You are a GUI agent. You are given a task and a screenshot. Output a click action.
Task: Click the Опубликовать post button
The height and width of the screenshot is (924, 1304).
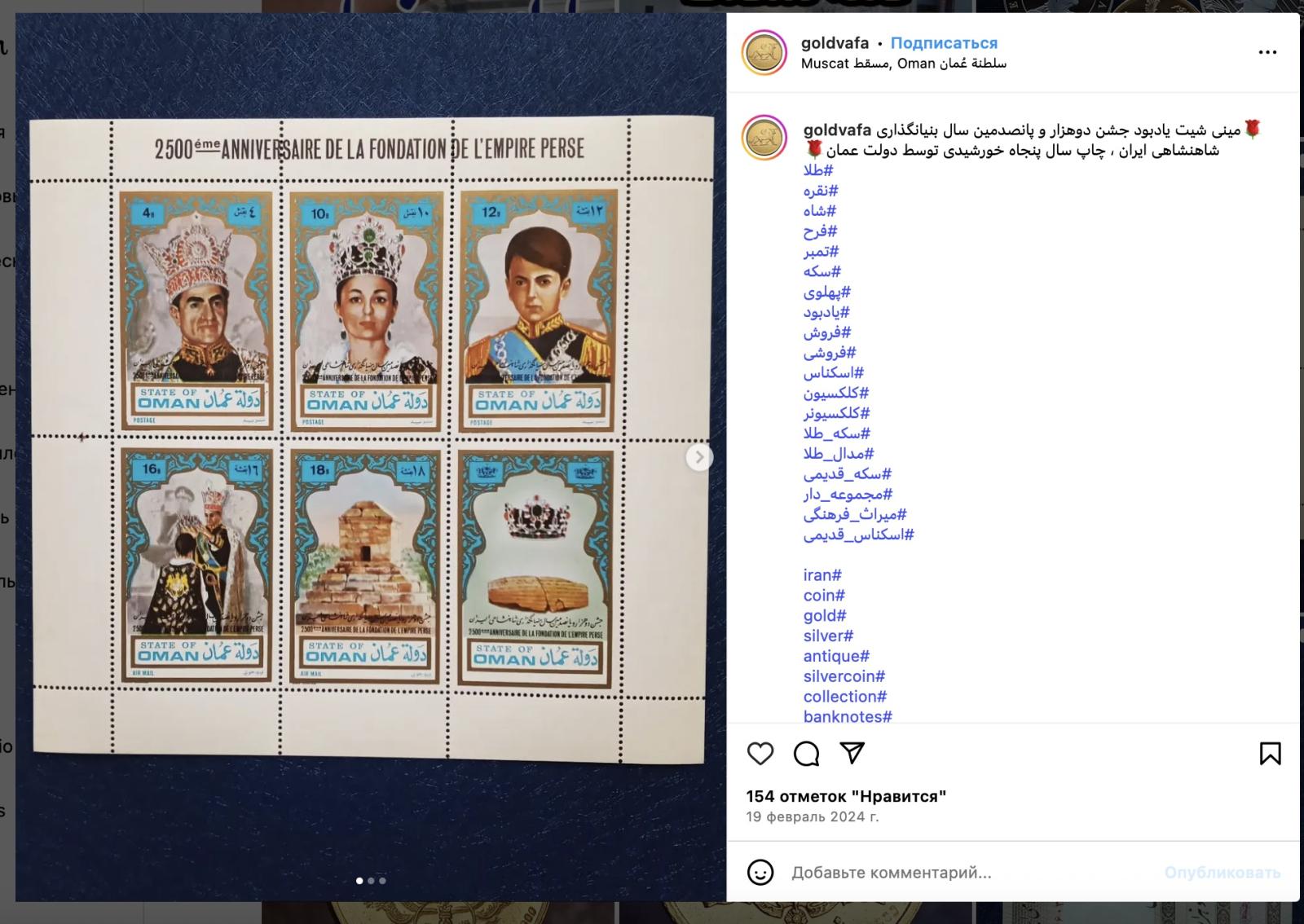[x=1222, y=873]
